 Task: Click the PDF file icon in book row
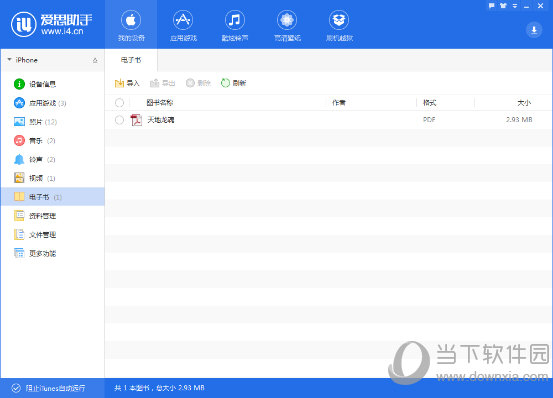[x=136, y=120]
